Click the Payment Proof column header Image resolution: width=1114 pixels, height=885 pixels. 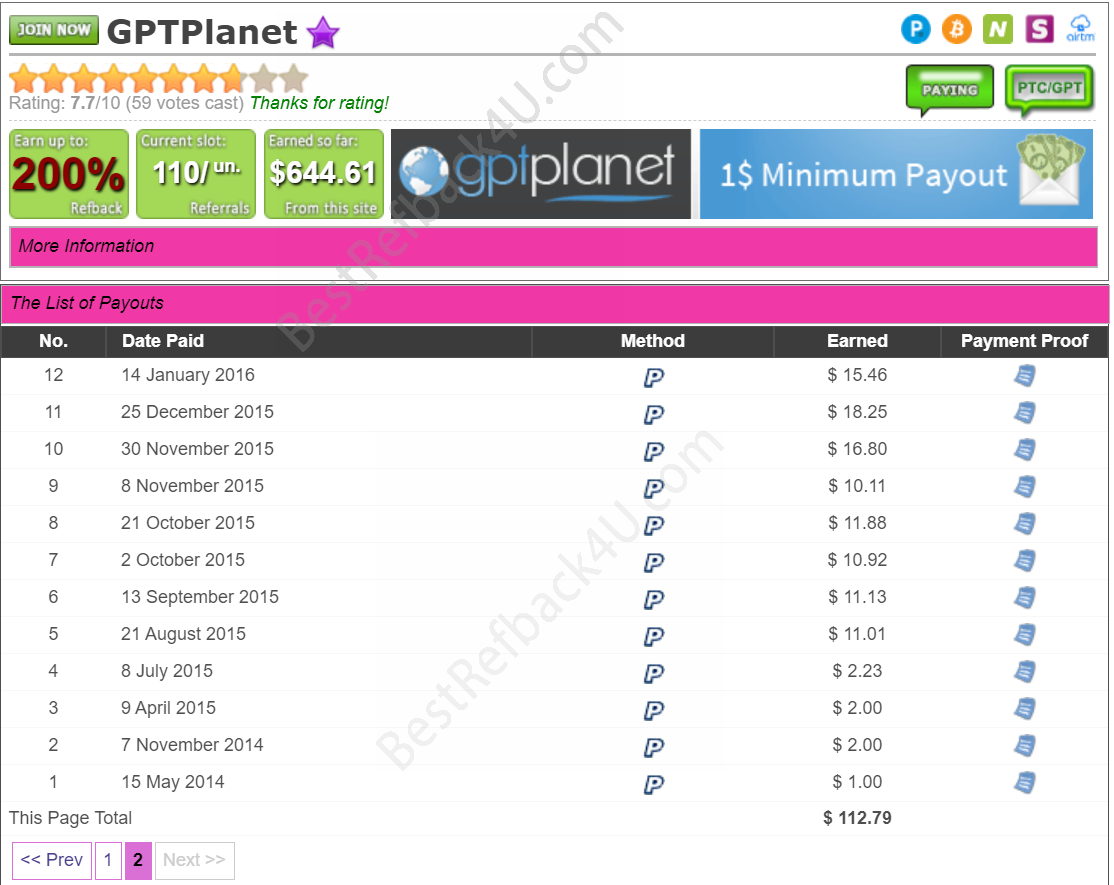point(1024,341)
